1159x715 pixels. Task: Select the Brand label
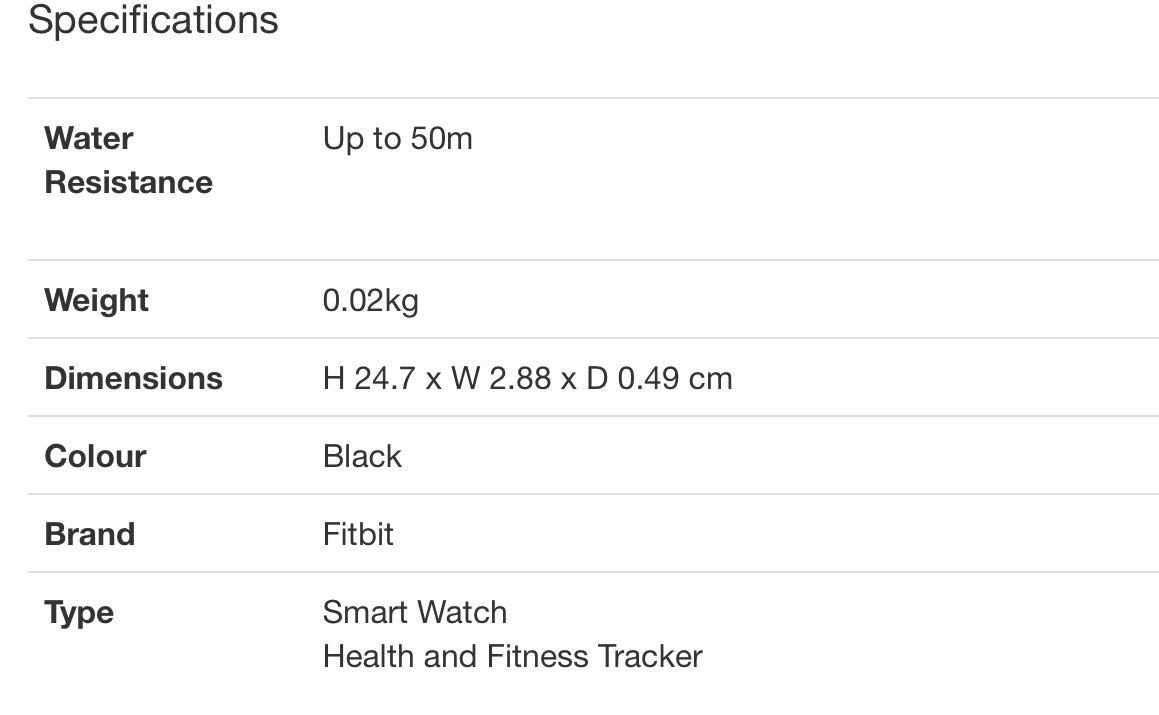coord(89,534)
